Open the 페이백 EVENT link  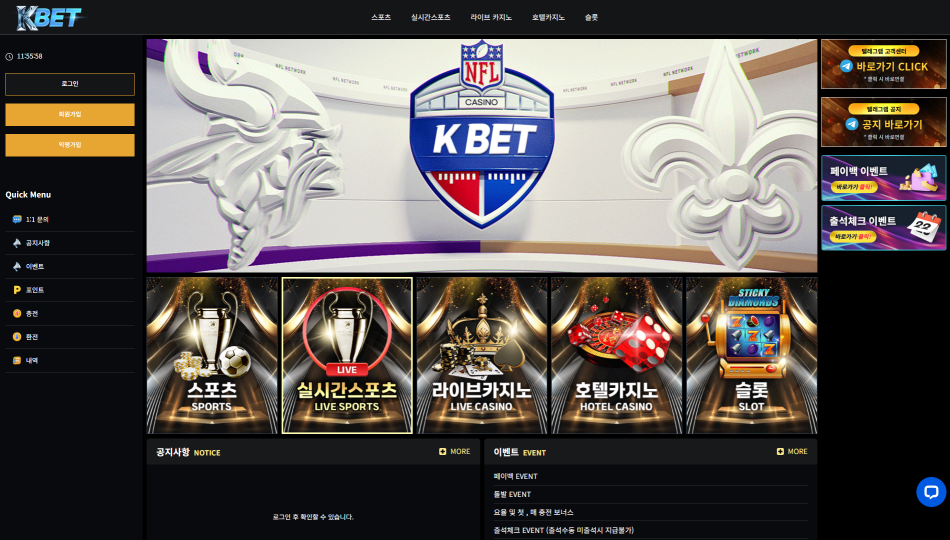[x=516, y=476]
